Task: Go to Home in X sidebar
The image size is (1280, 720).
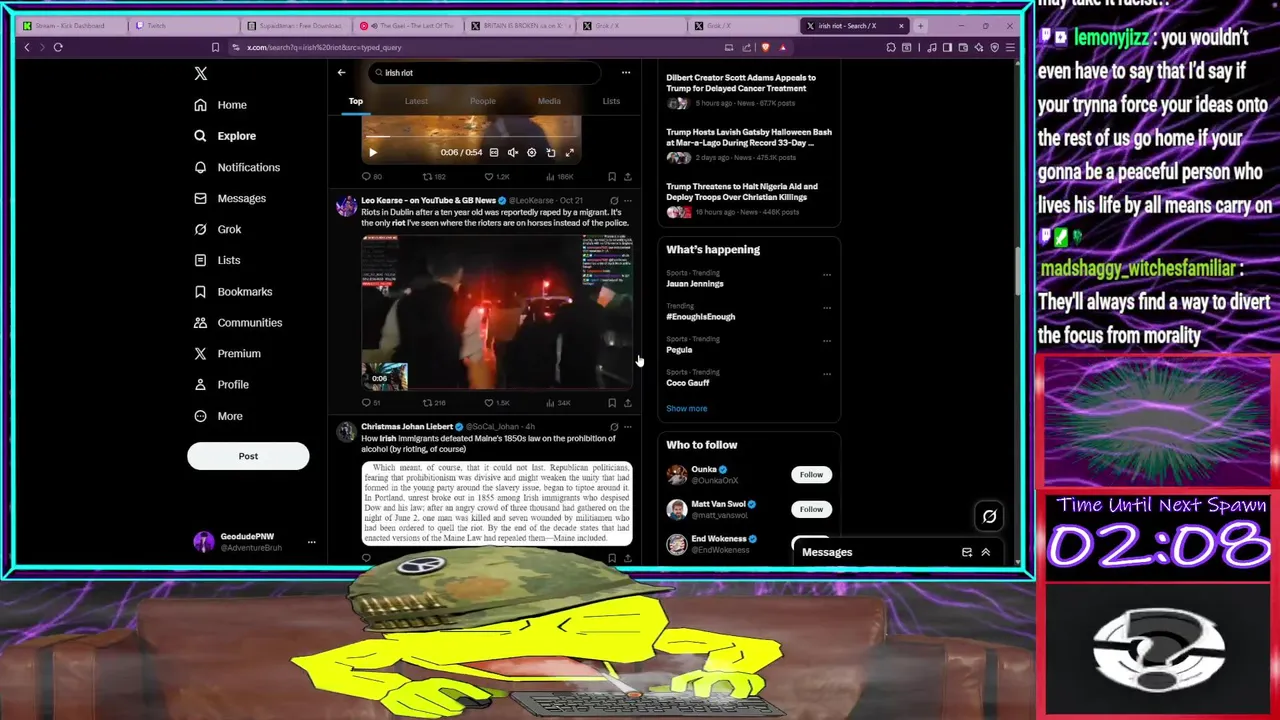Action: 221,105
